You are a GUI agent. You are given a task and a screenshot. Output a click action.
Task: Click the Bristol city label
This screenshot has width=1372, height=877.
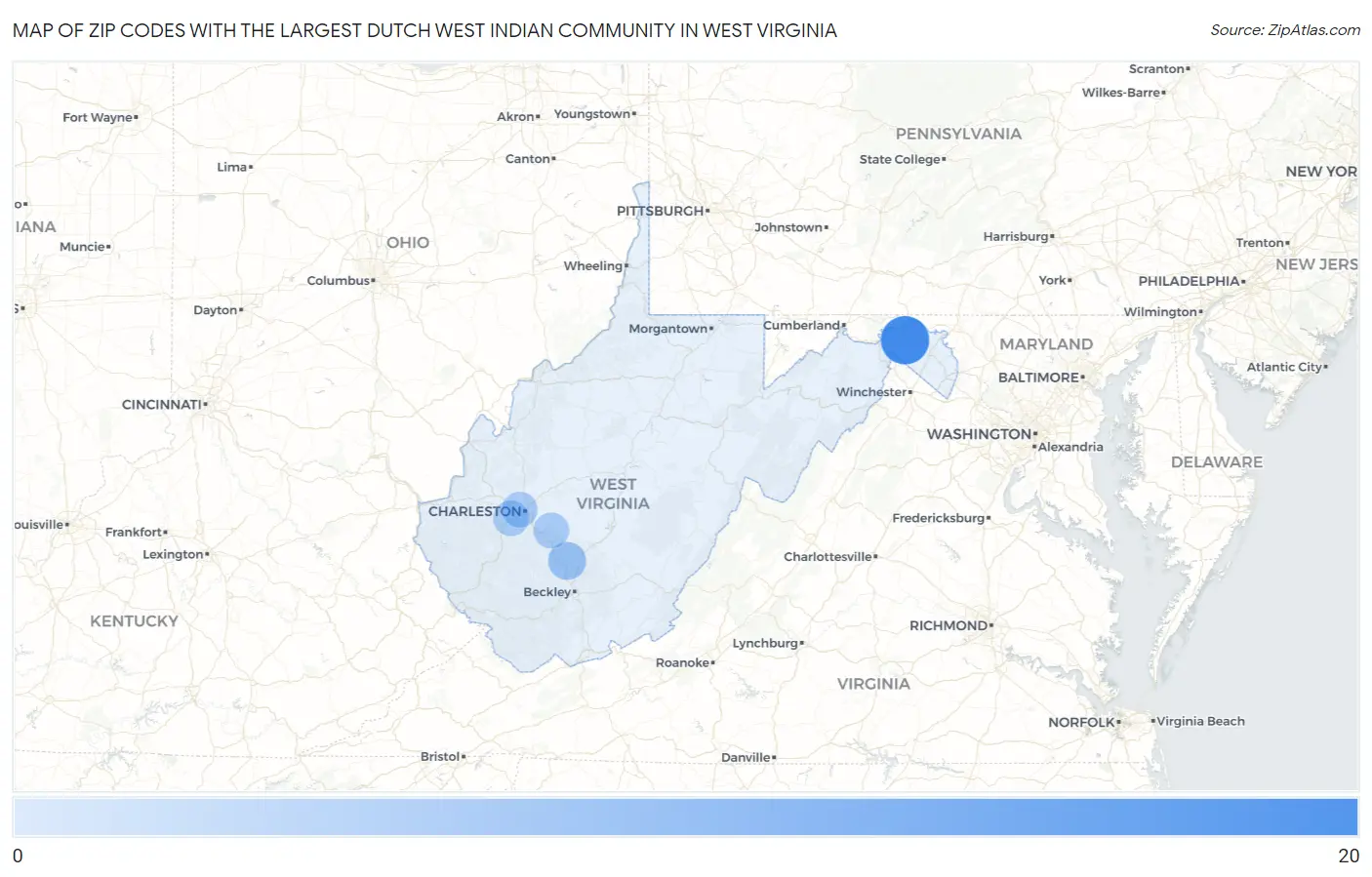click(440, 756)
